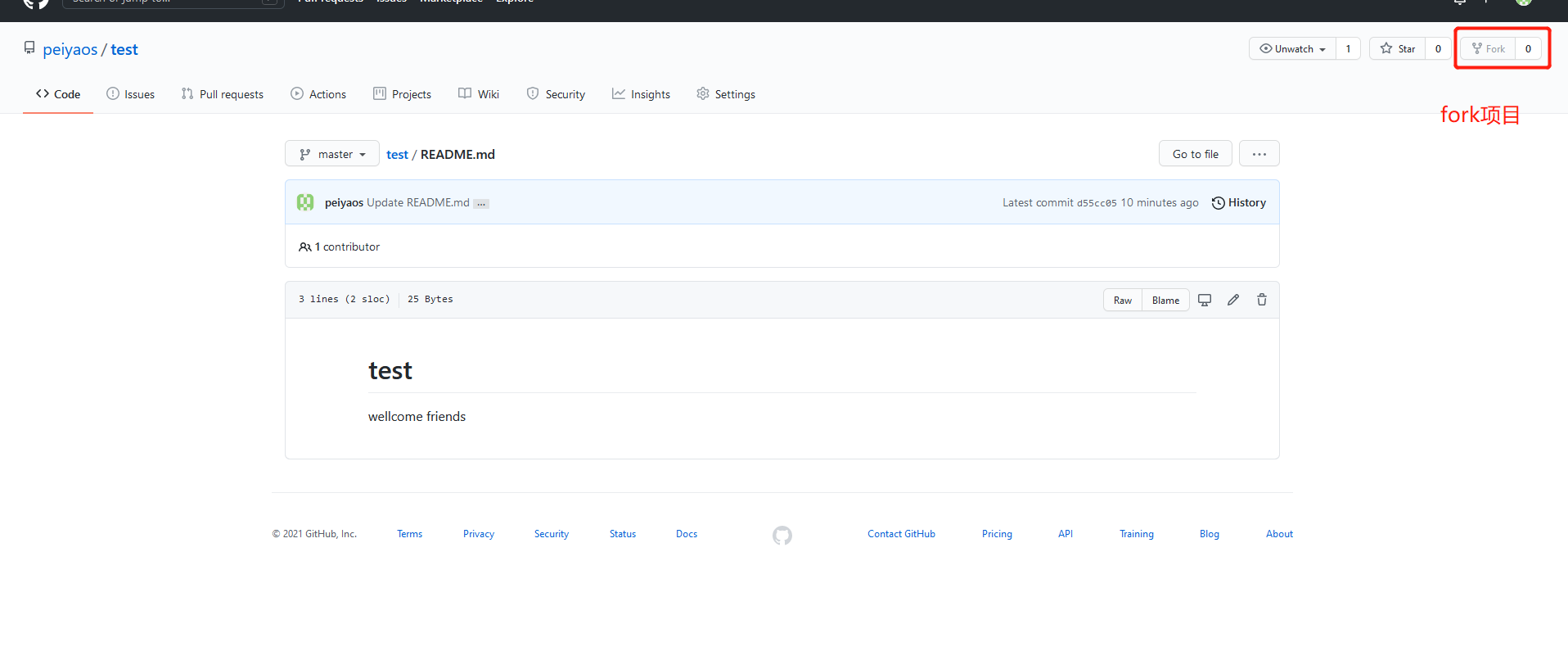The height and width of the screenshot is (665, 1568).
Task: Open repository Settings tab
Action: (726, 94)
